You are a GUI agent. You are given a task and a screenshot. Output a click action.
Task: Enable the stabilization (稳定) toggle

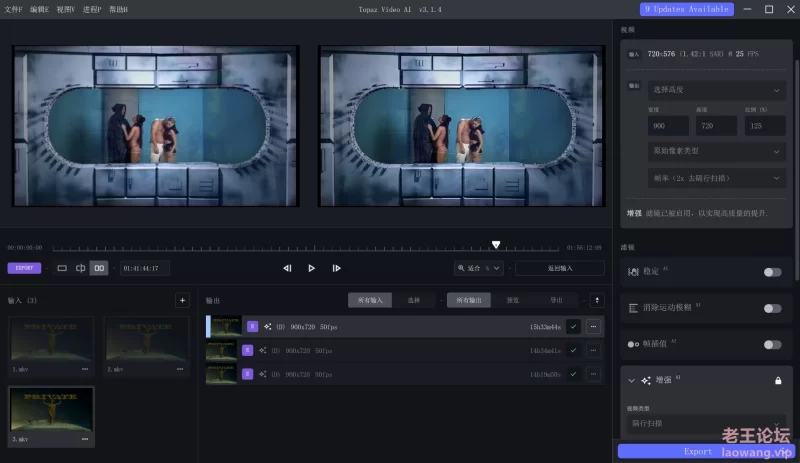772,272
